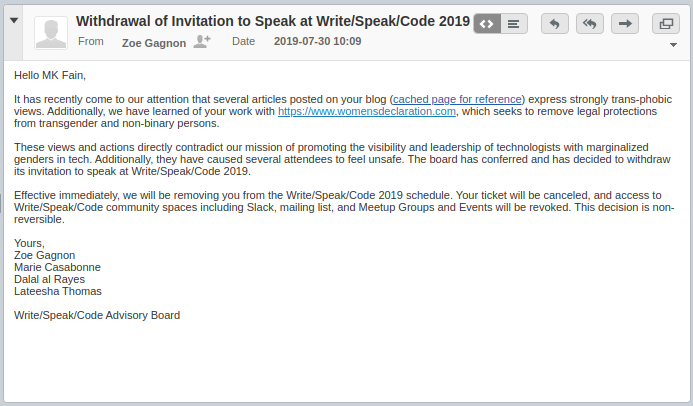Switch to HTML view of the message
The width and height of the screenshot is (693, 406).
coord(487,24)
